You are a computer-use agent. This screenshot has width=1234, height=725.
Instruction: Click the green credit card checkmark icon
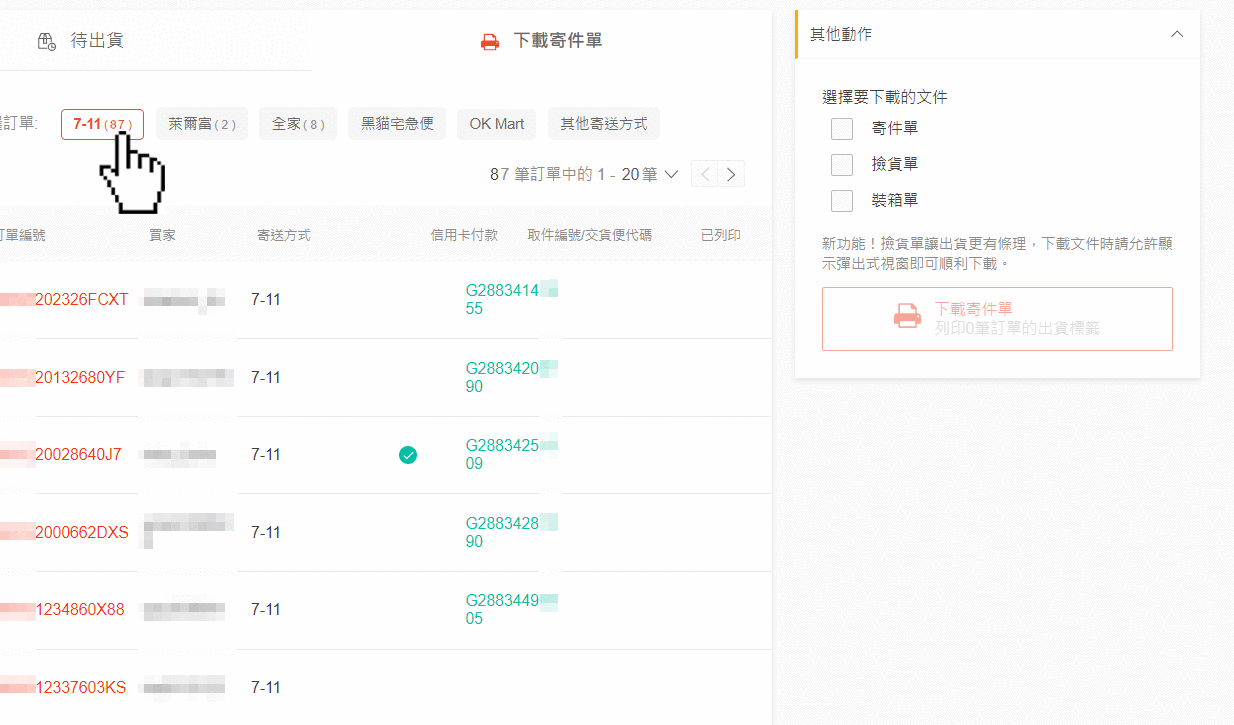click(x=408, y=455)
